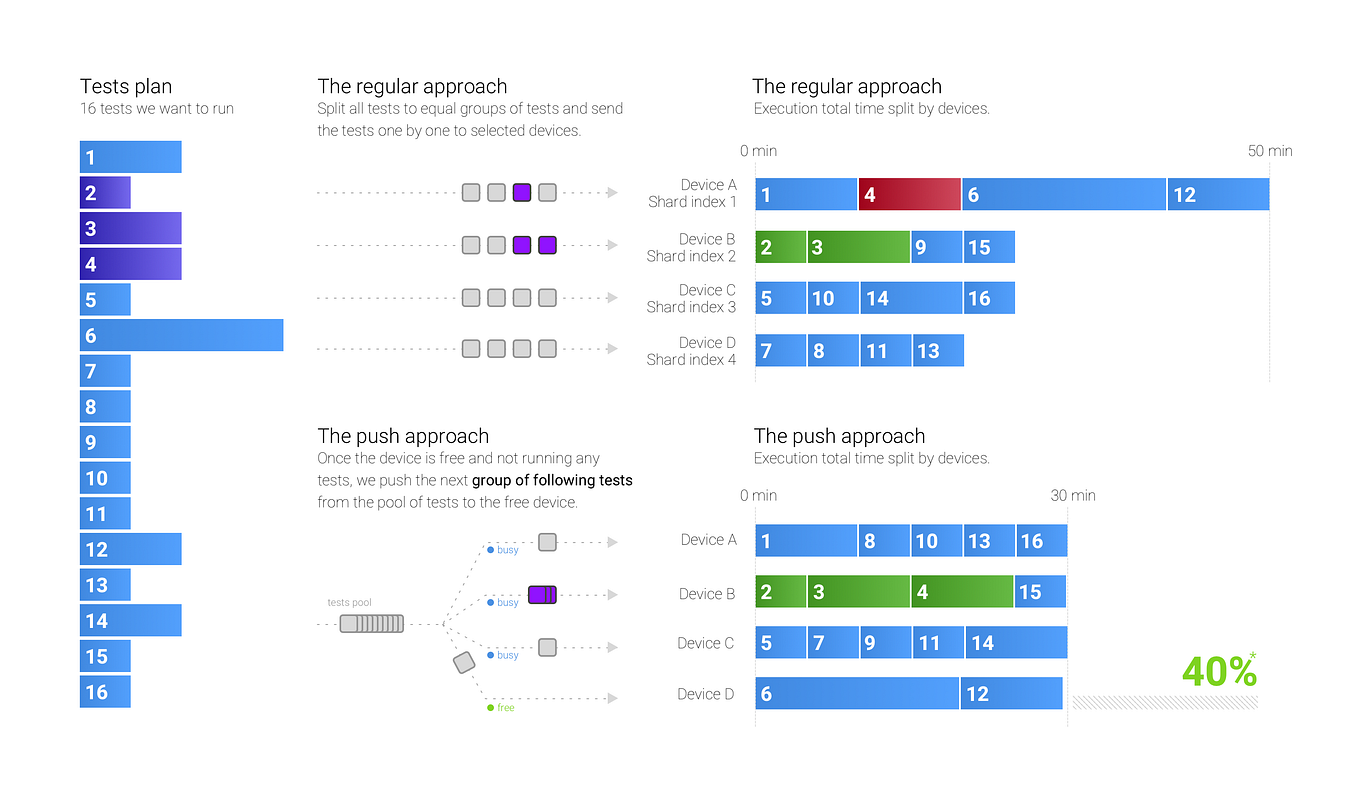Image resolution: width=1358 pixels, height=806 pixels.
Task: Select the tests pool icon
Action: click(x=371, y=624)
